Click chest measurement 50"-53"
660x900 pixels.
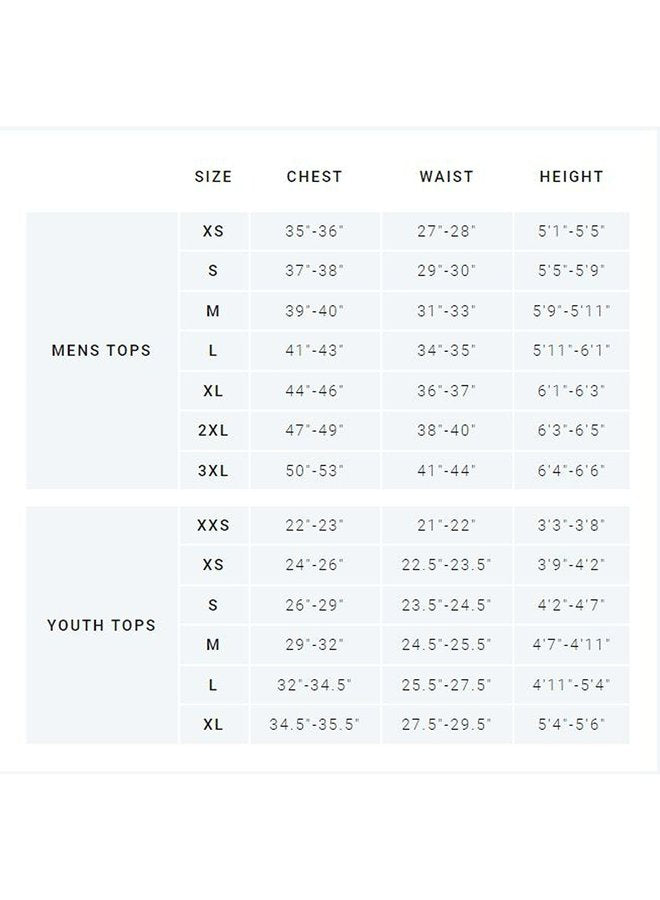tap(314, 471)
